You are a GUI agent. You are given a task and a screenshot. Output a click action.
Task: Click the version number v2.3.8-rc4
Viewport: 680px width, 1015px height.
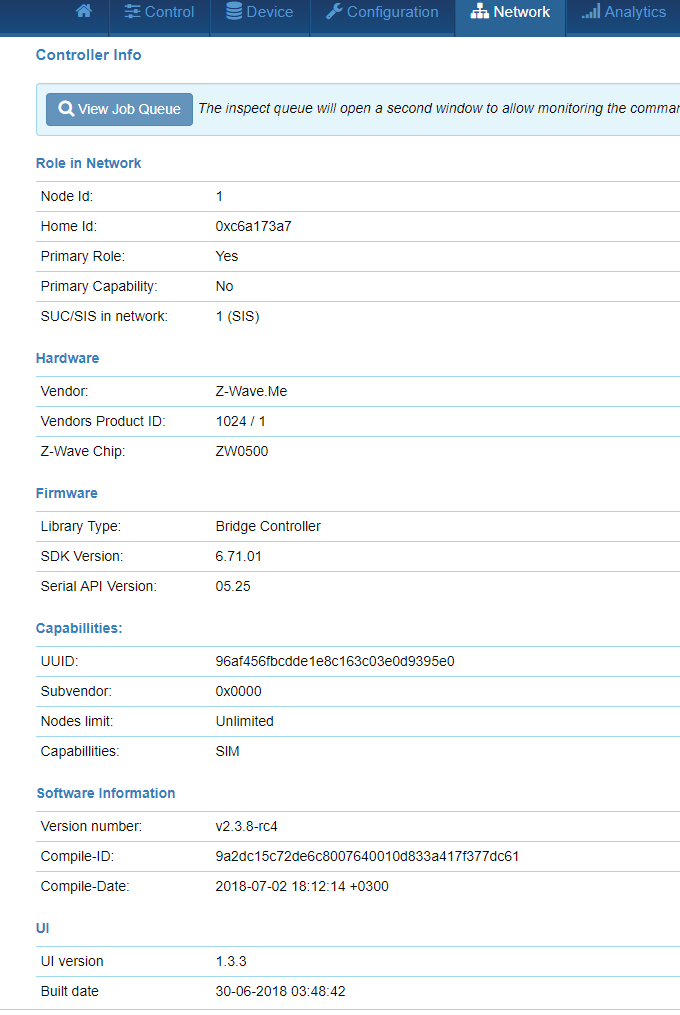[x=255, y=826]
